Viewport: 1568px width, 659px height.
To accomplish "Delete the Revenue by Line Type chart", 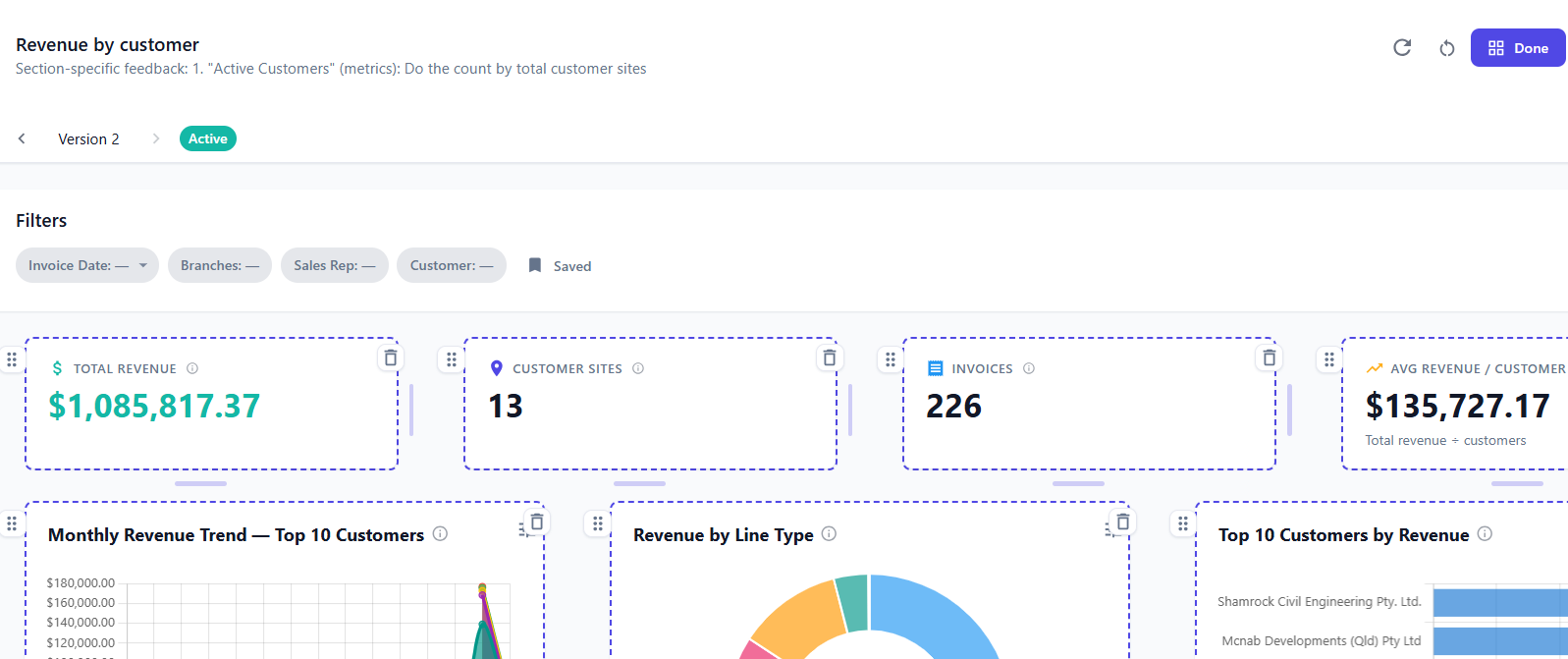I will pos(1123,522).
